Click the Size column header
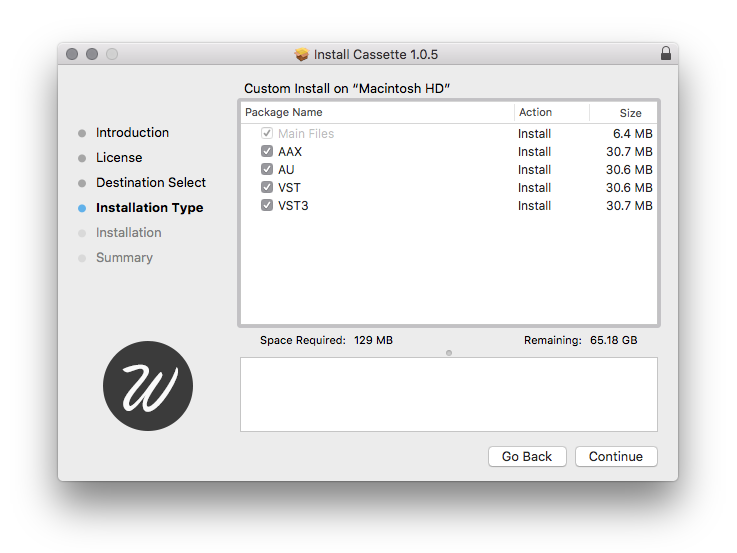 [x=623, y=113]
